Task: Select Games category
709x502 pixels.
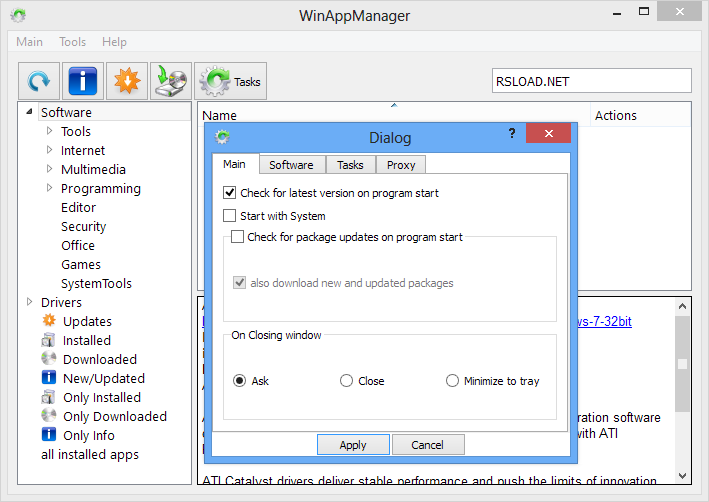Action: (81, 264)
